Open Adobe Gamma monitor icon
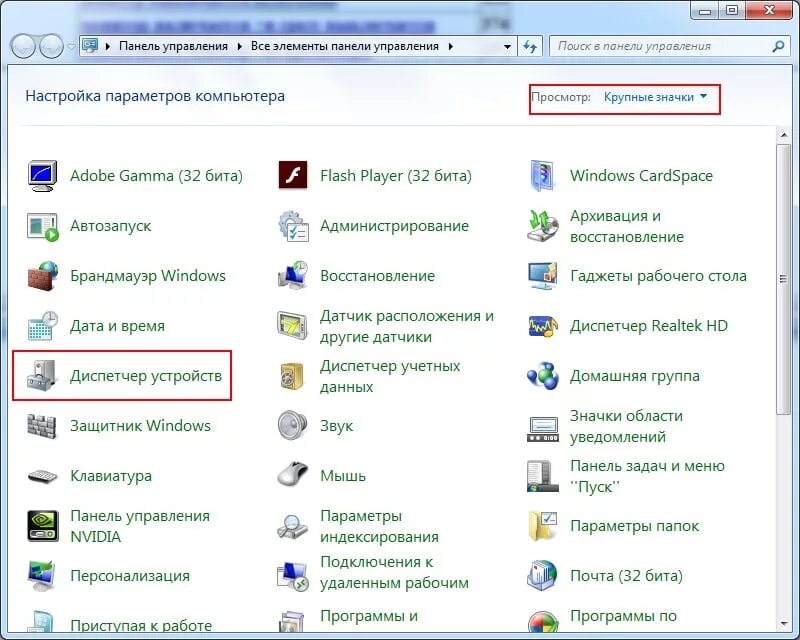Viewport: 800px width, 640px height. coord(42,176)
